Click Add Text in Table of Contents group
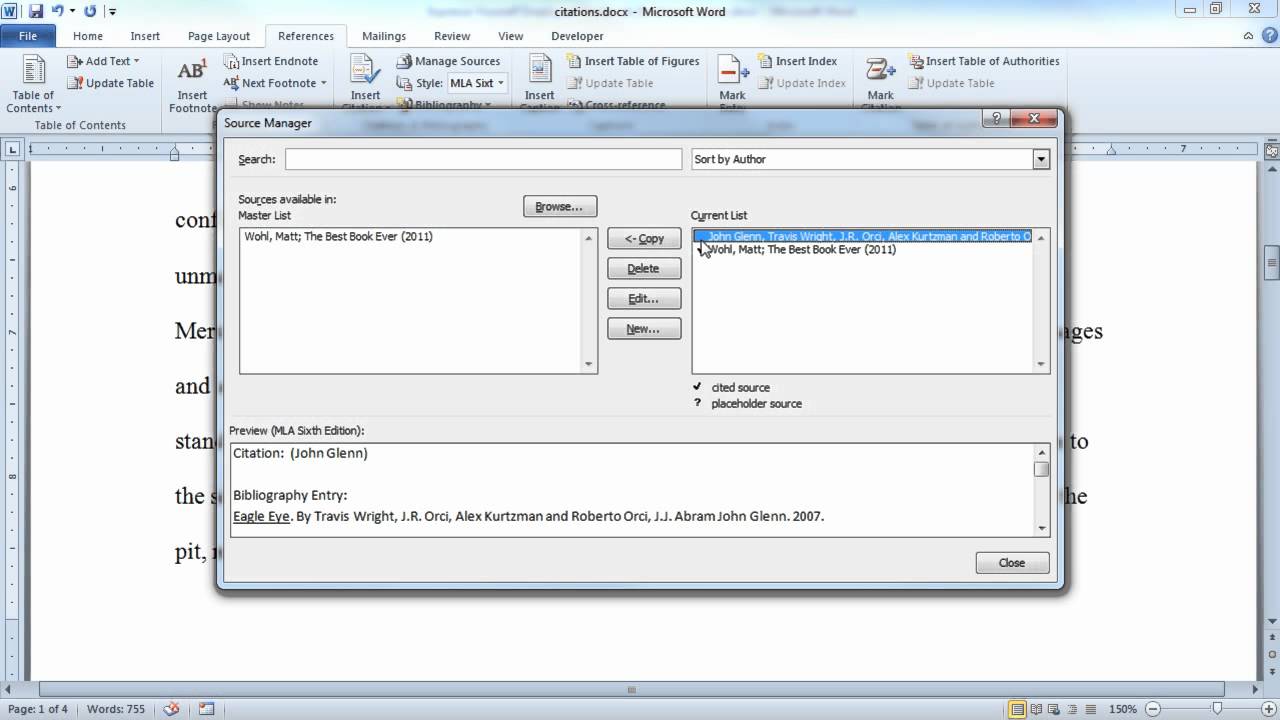Screen dimensions: 1280x720 click(x=103, y=61)
